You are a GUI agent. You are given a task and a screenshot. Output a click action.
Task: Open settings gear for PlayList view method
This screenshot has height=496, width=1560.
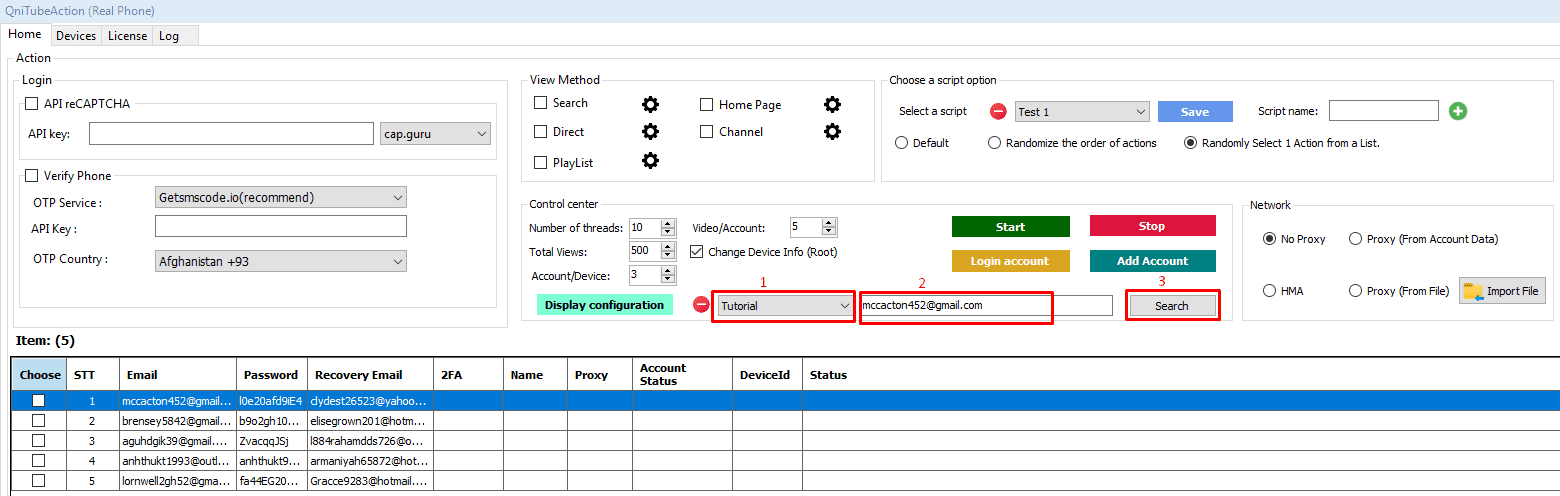[x=650, y=161]
